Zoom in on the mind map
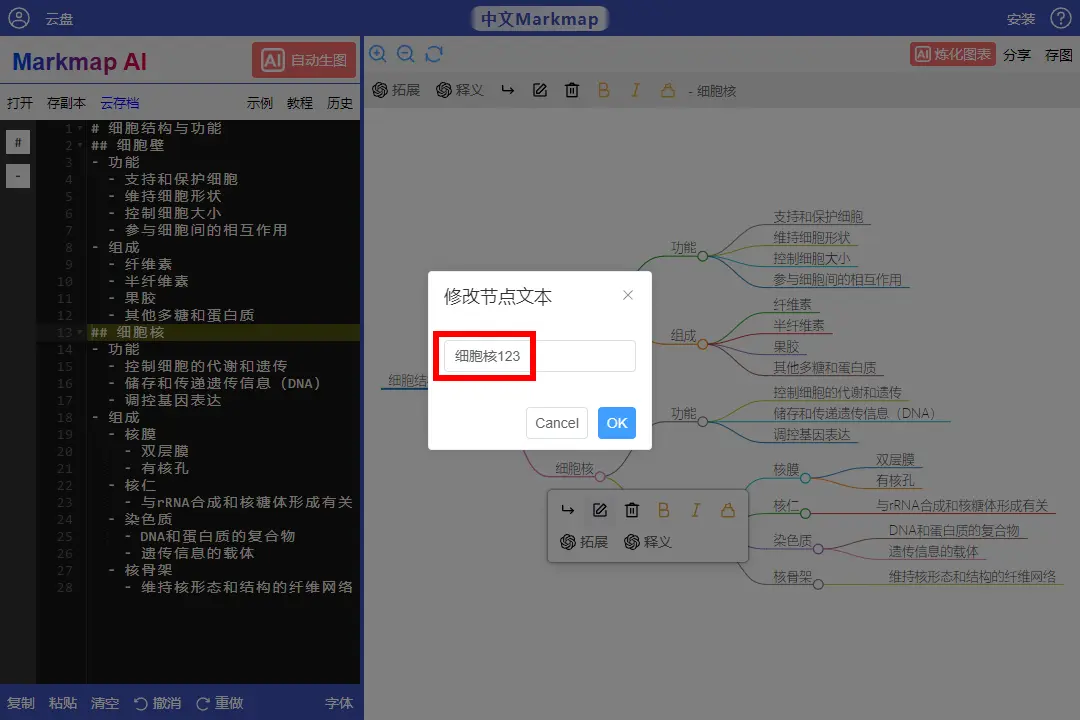 pos(377,54)
